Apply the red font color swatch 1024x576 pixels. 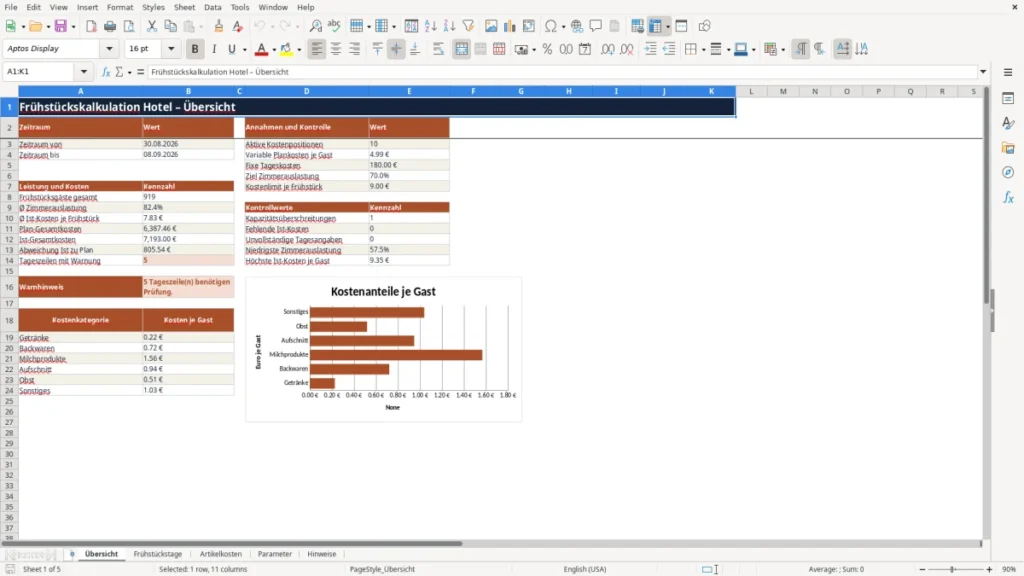pos(261,49)
